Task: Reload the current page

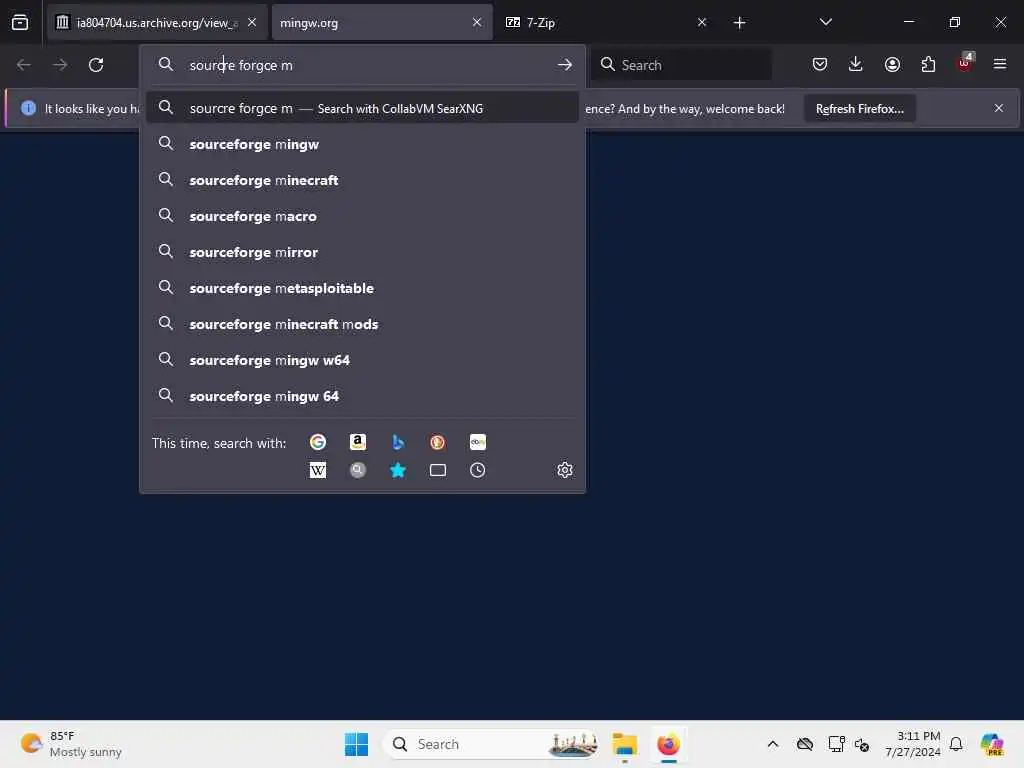Action: [x=96, y=65]
